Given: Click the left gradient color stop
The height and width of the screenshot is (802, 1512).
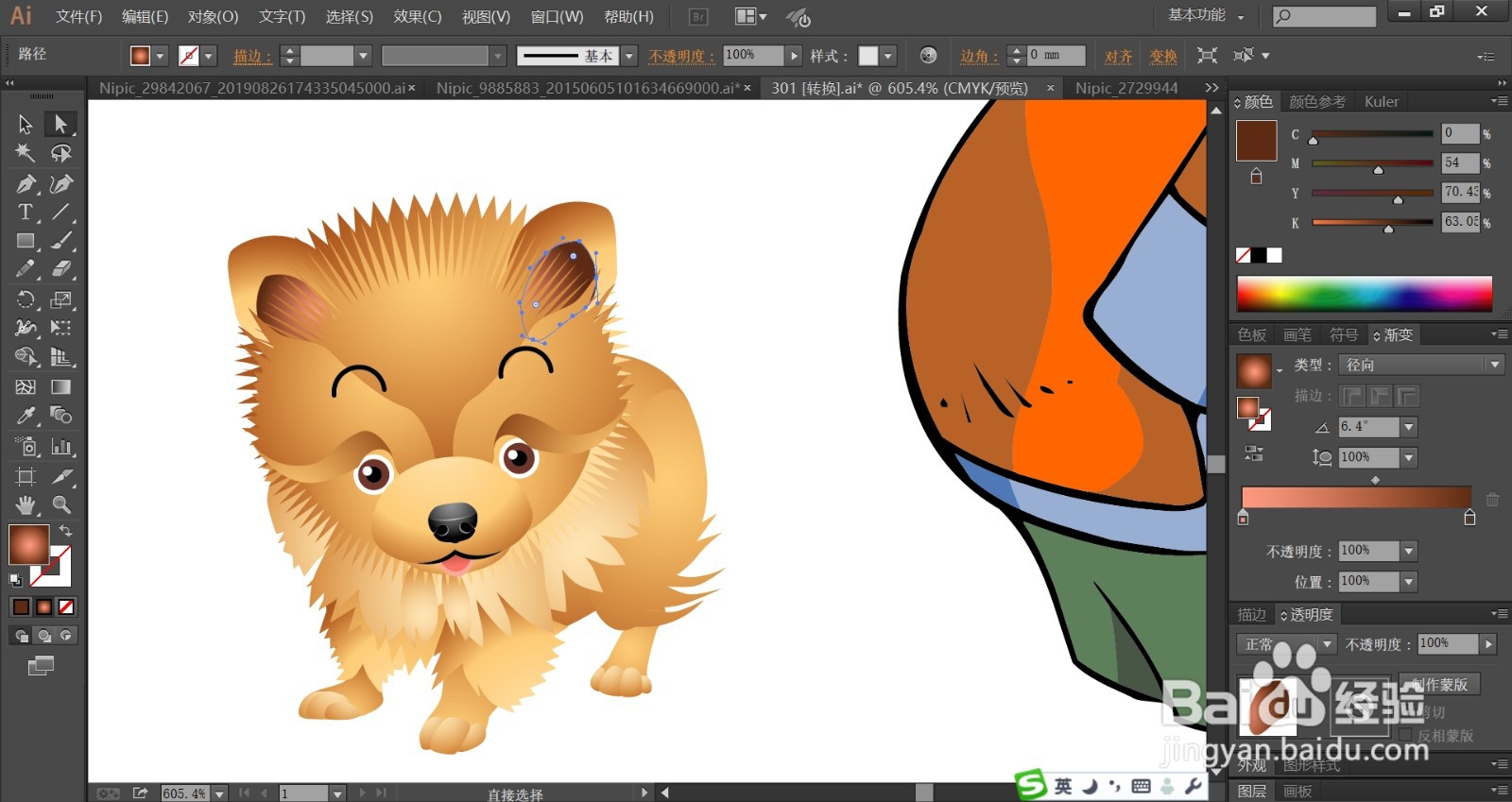Looking at the screenshot, I should click(x=1243, y=518).
